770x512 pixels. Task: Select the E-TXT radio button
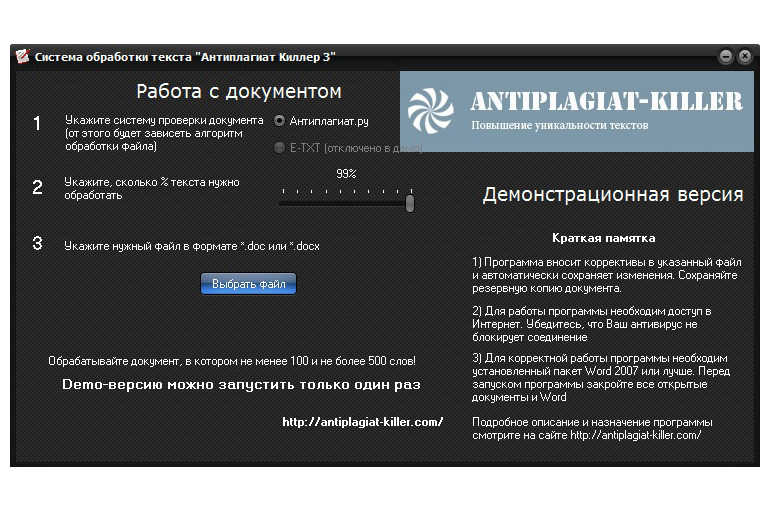(279, 147)
